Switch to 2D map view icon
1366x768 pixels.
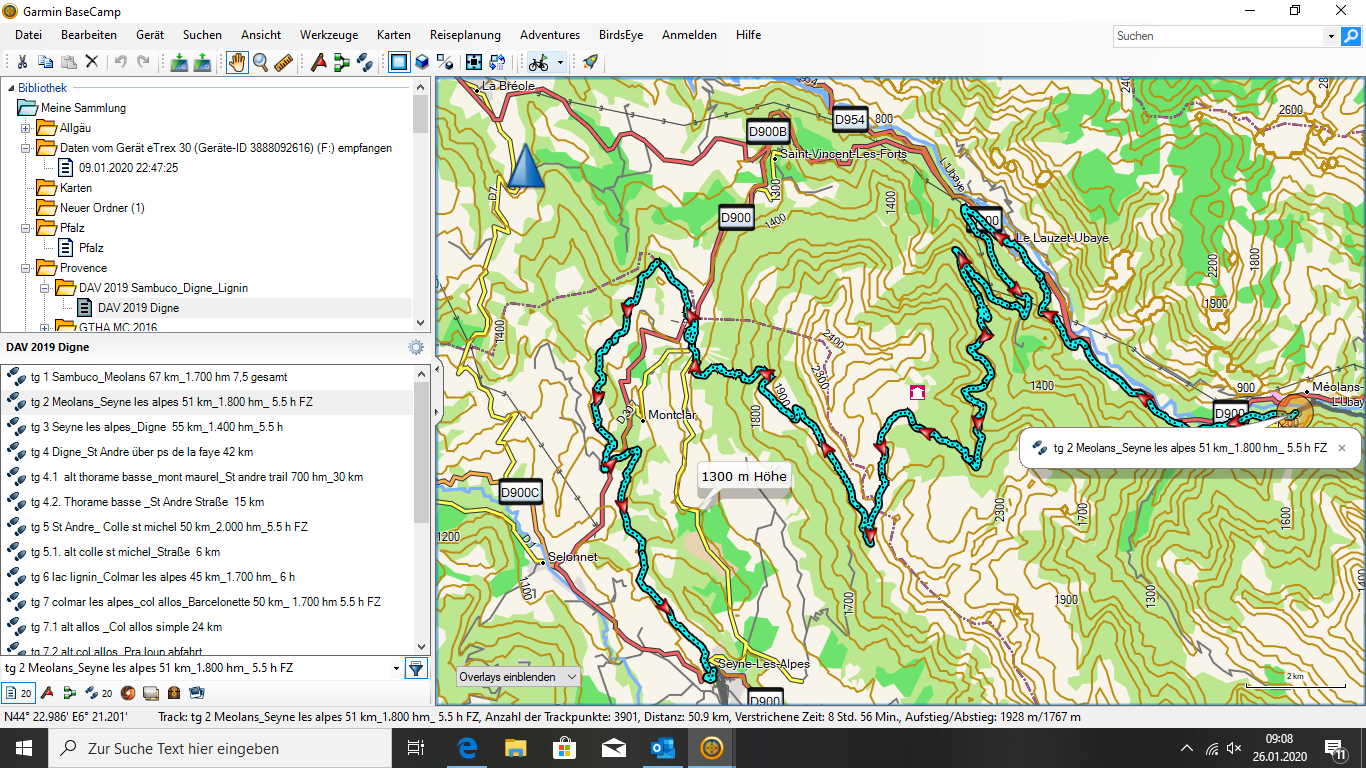click(x=399, y=62)
